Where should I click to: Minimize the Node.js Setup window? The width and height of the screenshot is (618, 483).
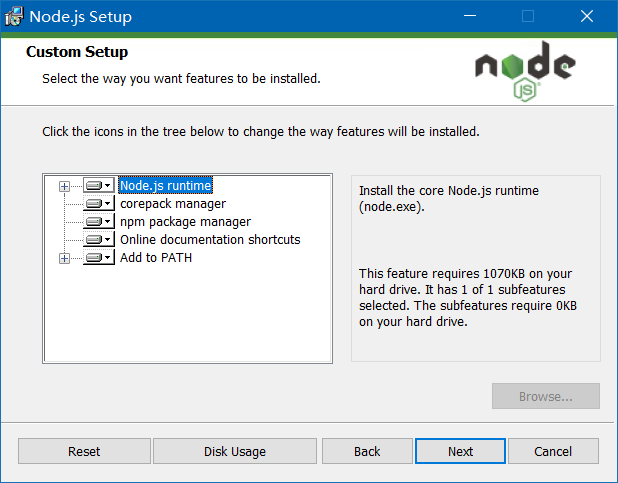click(x=470, y=16)
